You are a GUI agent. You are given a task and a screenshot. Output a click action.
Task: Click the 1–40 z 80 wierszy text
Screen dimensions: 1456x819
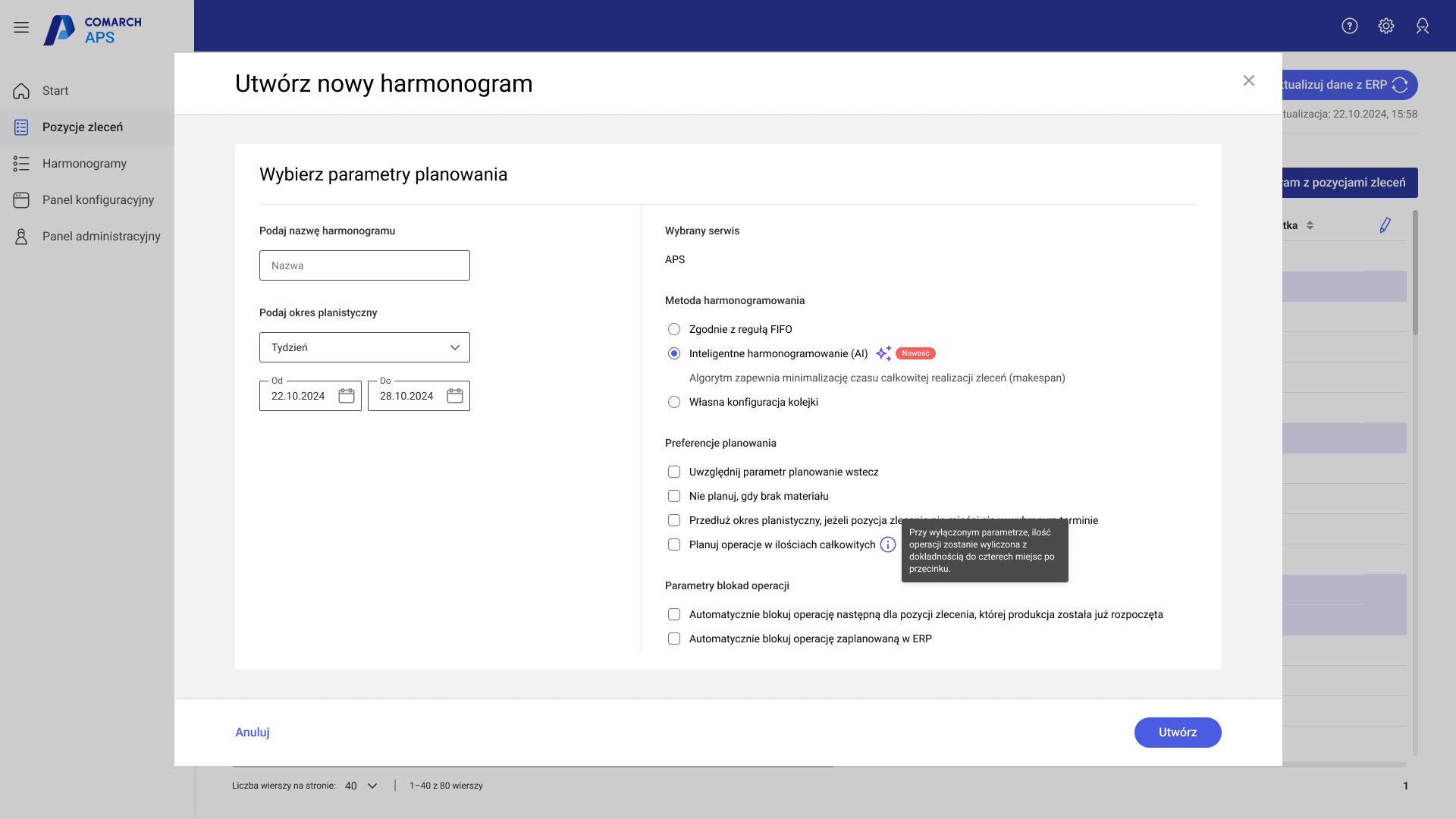pos(446,786)
